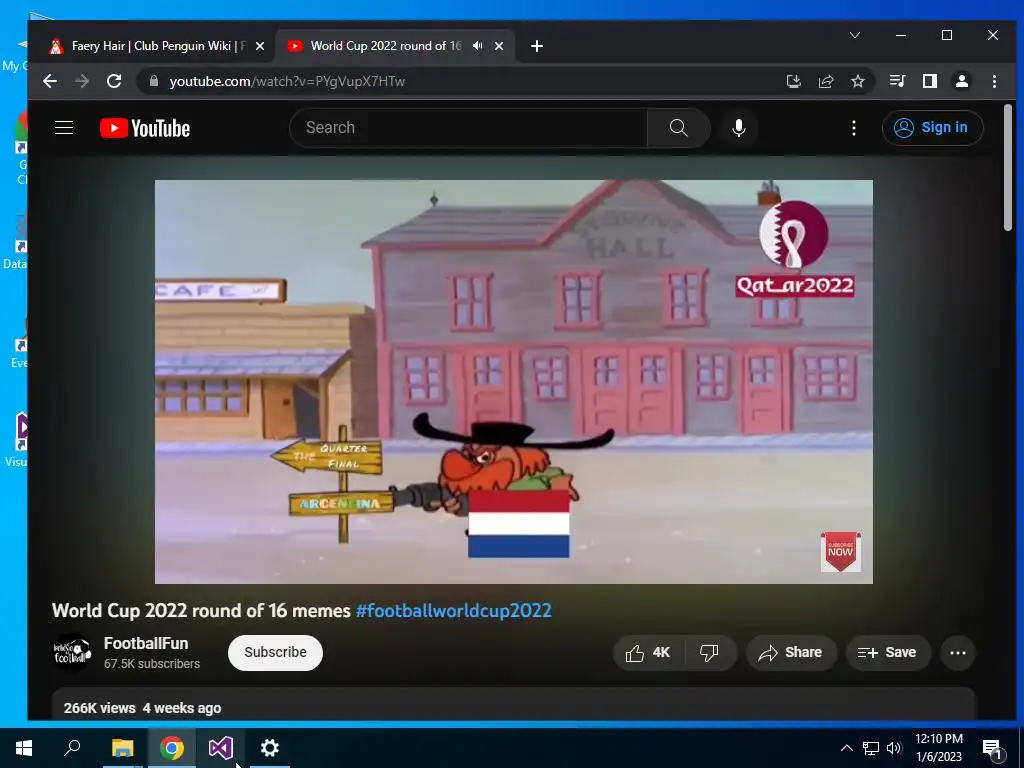1024x768 pixels.
Task: Like the video with thumbs up
Action: point(649,652)
